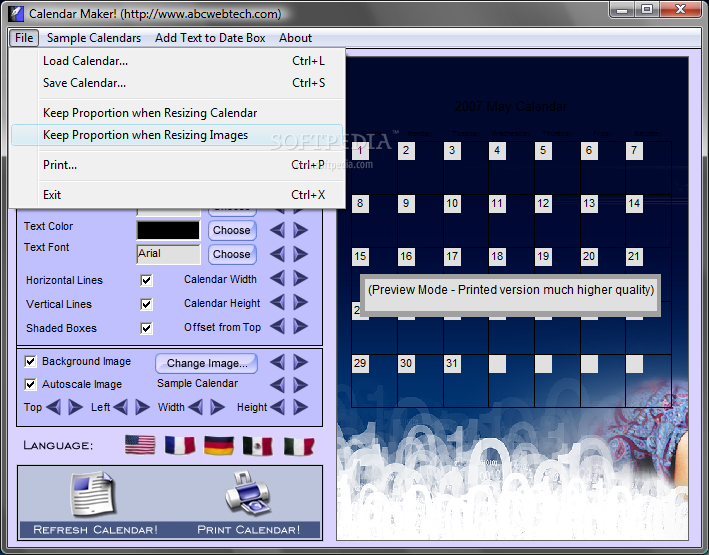709x555 pixels.
Task: Decrease Calendar Width with left arrow
Action: tap(278, 278)
